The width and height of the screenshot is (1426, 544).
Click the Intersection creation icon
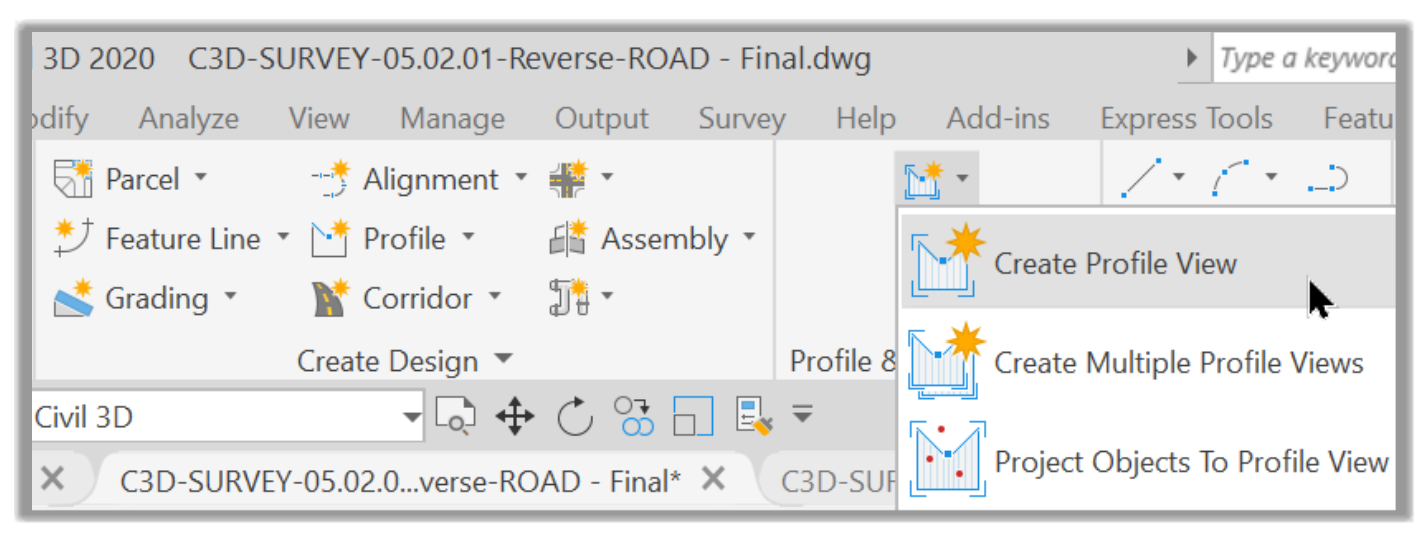click(568, 179)
